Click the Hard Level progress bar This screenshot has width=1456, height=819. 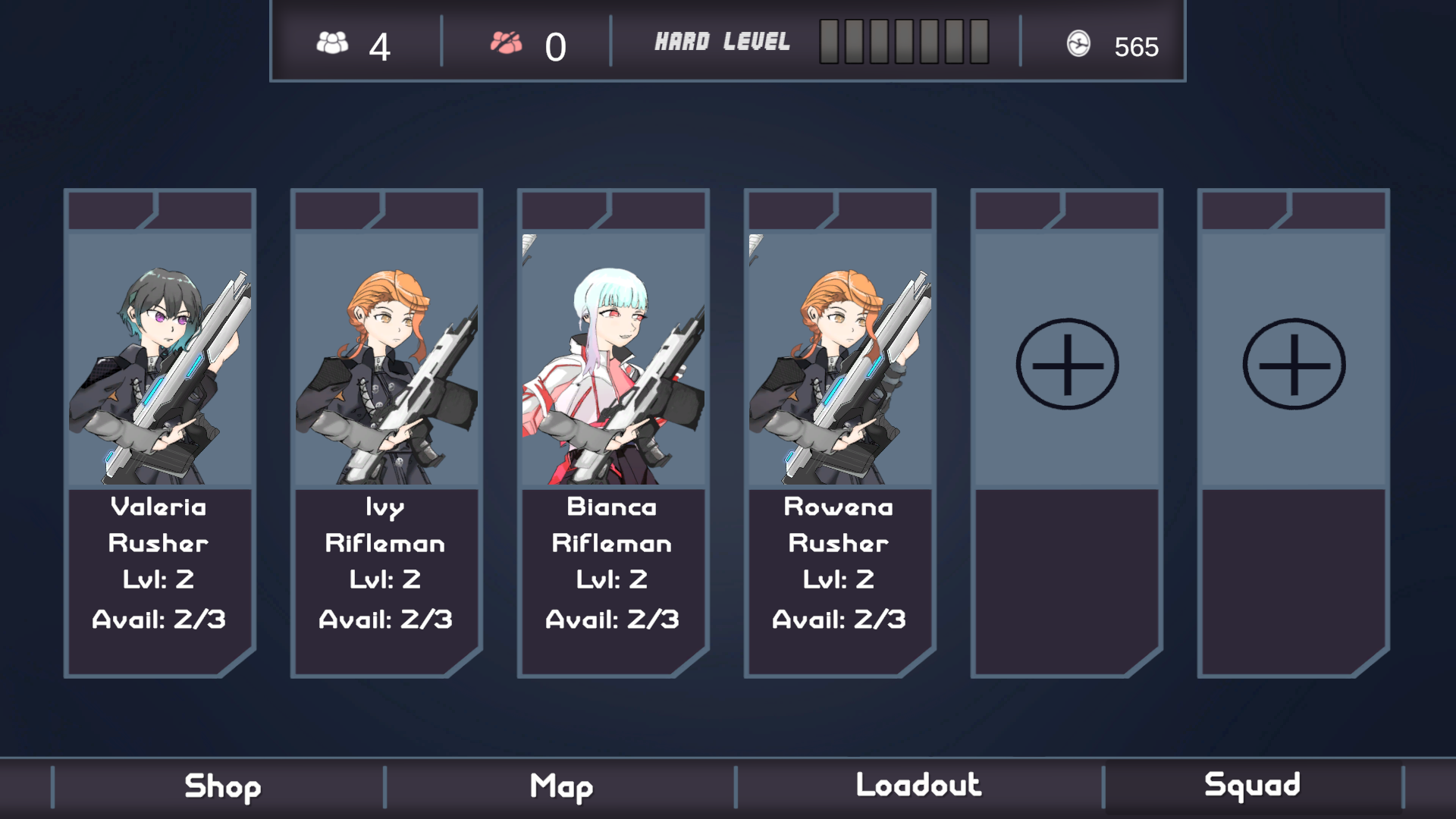point(904,42)
